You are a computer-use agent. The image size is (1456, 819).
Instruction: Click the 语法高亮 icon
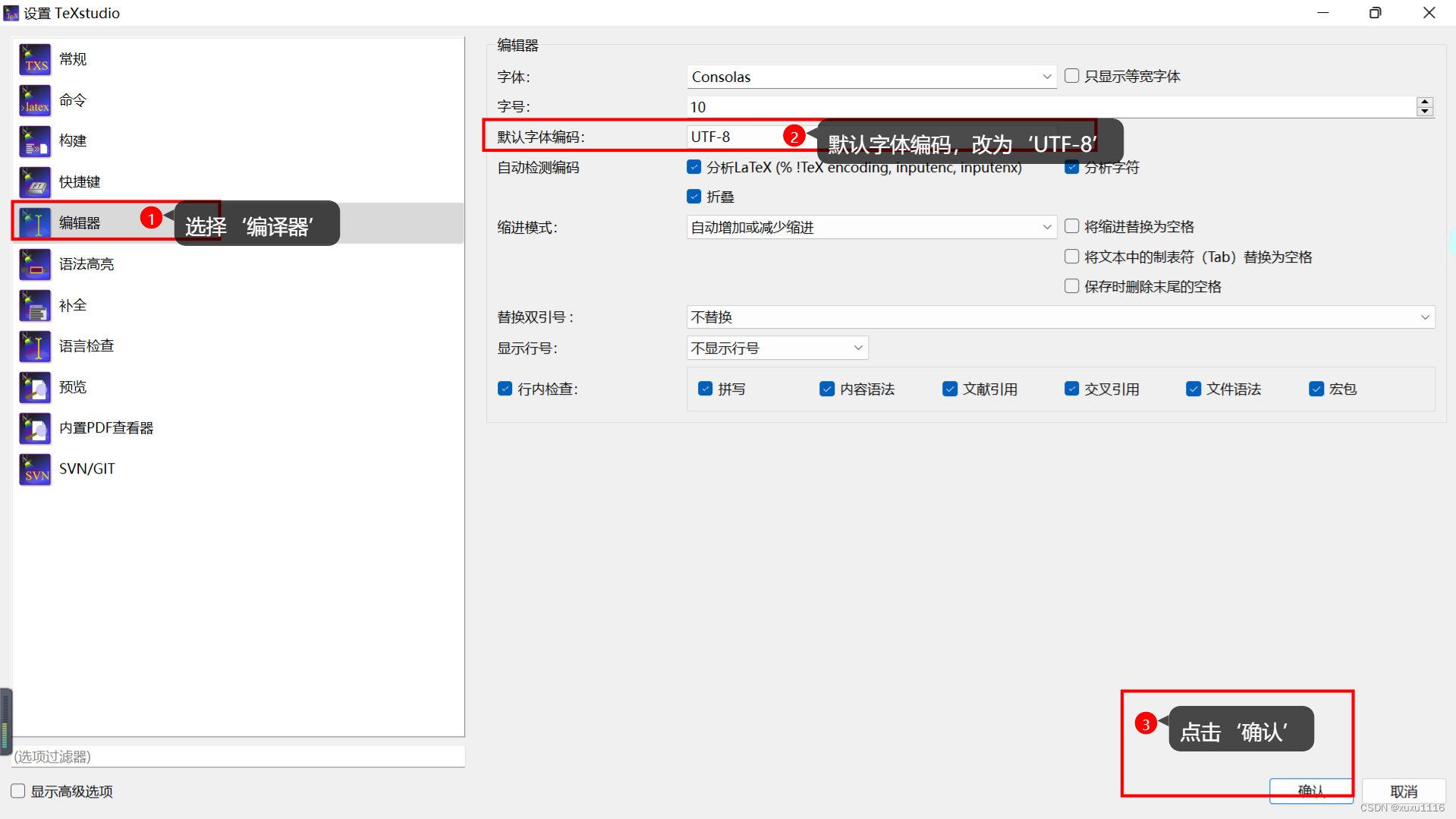[x=35, y=264]
